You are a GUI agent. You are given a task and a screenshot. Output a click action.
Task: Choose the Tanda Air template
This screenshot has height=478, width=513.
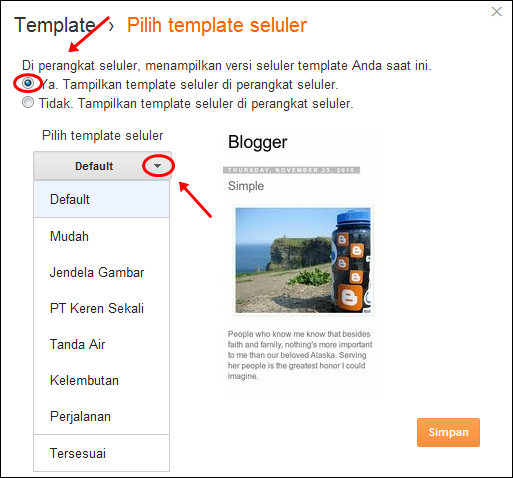click(x=101, y=344)
